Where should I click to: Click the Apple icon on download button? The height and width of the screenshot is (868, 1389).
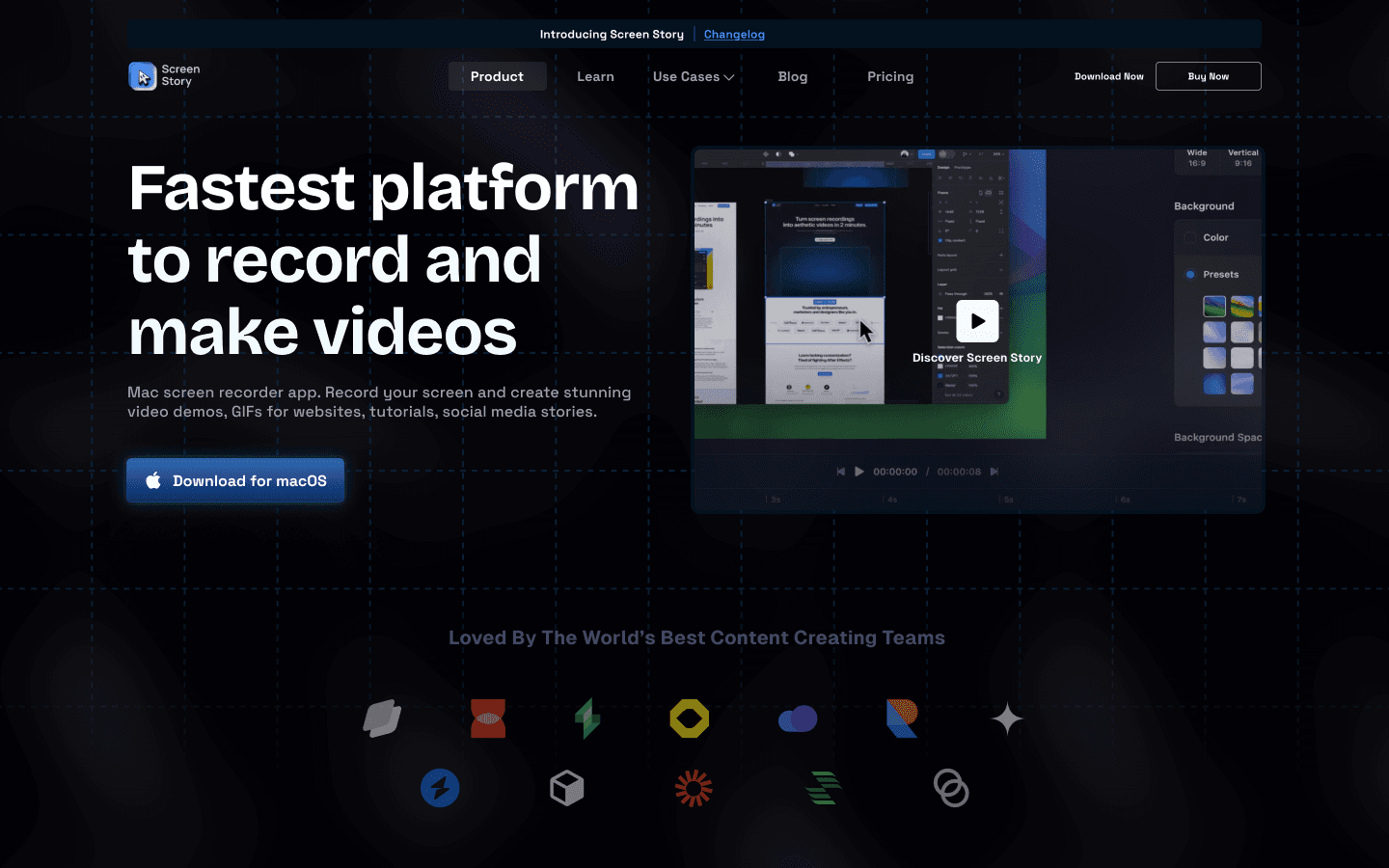click(153, 480)
